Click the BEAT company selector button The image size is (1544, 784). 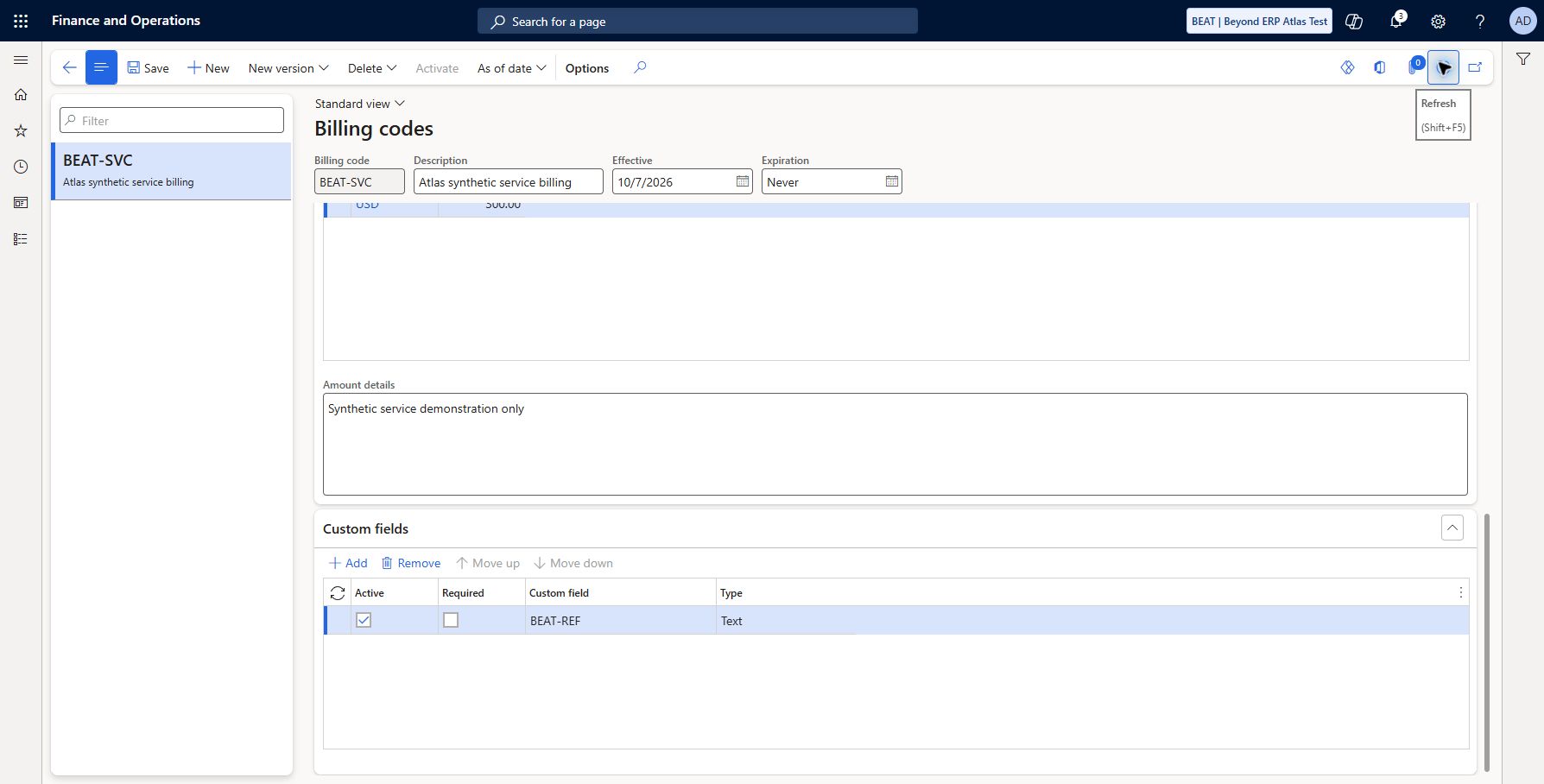click(x=1259, y=21)
